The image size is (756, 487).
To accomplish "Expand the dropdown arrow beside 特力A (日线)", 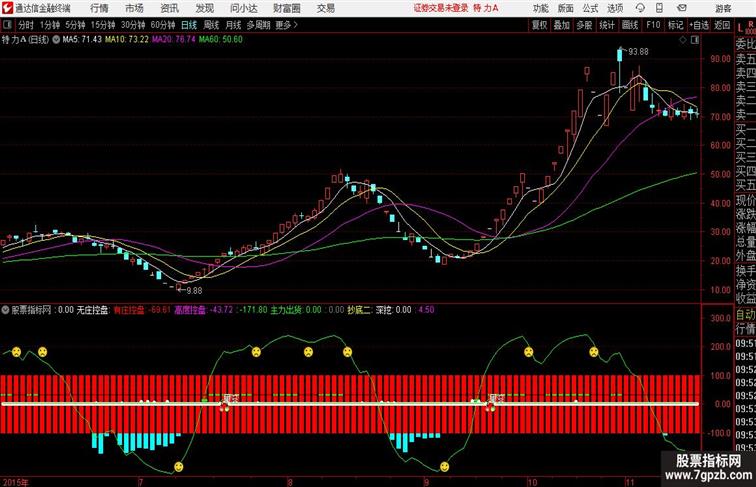I will tap(56, 40).
